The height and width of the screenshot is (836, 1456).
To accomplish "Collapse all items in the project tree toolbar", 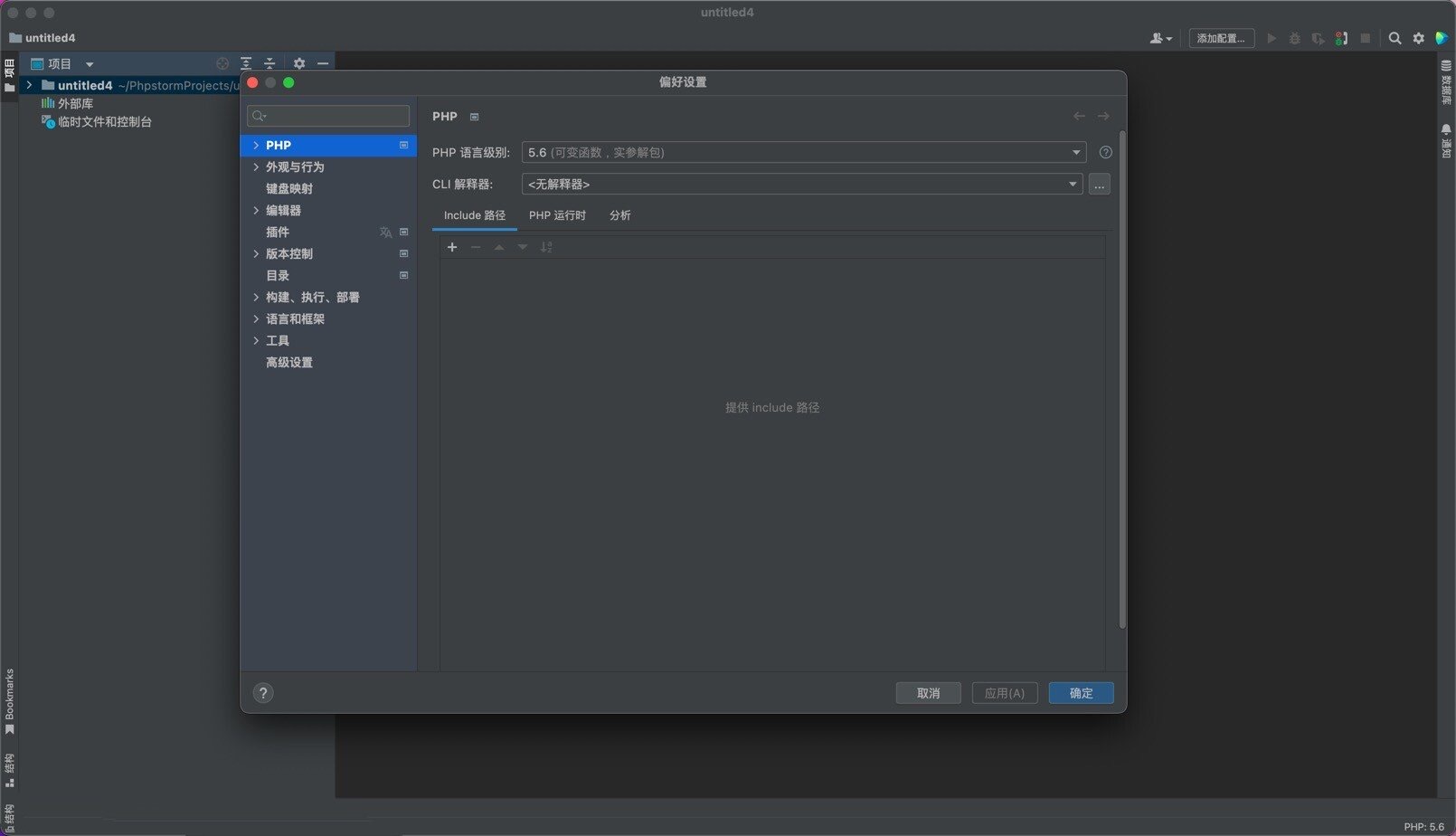I will pyautogui.click(x=270, y=62).
